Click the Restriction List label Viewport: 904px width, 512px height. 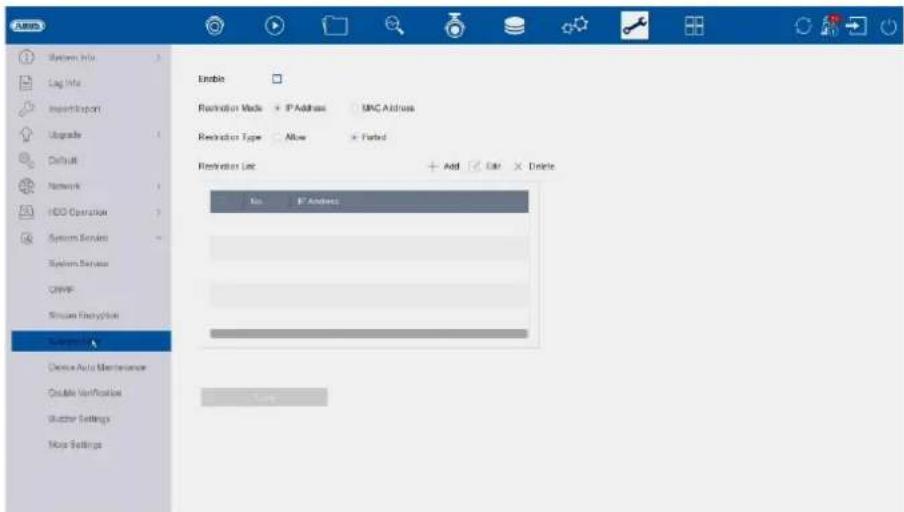(x=227, y=166)
